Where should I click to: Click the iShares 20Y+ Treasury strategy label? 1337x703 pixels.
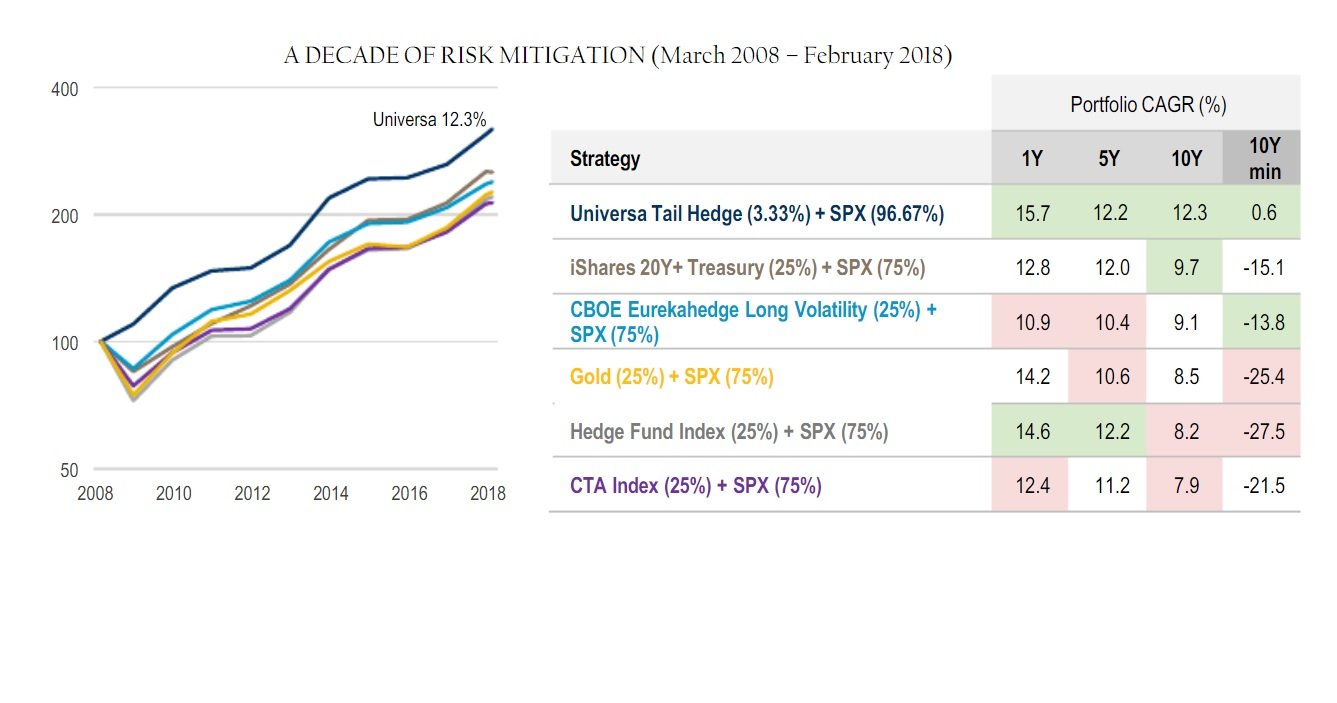747,268
